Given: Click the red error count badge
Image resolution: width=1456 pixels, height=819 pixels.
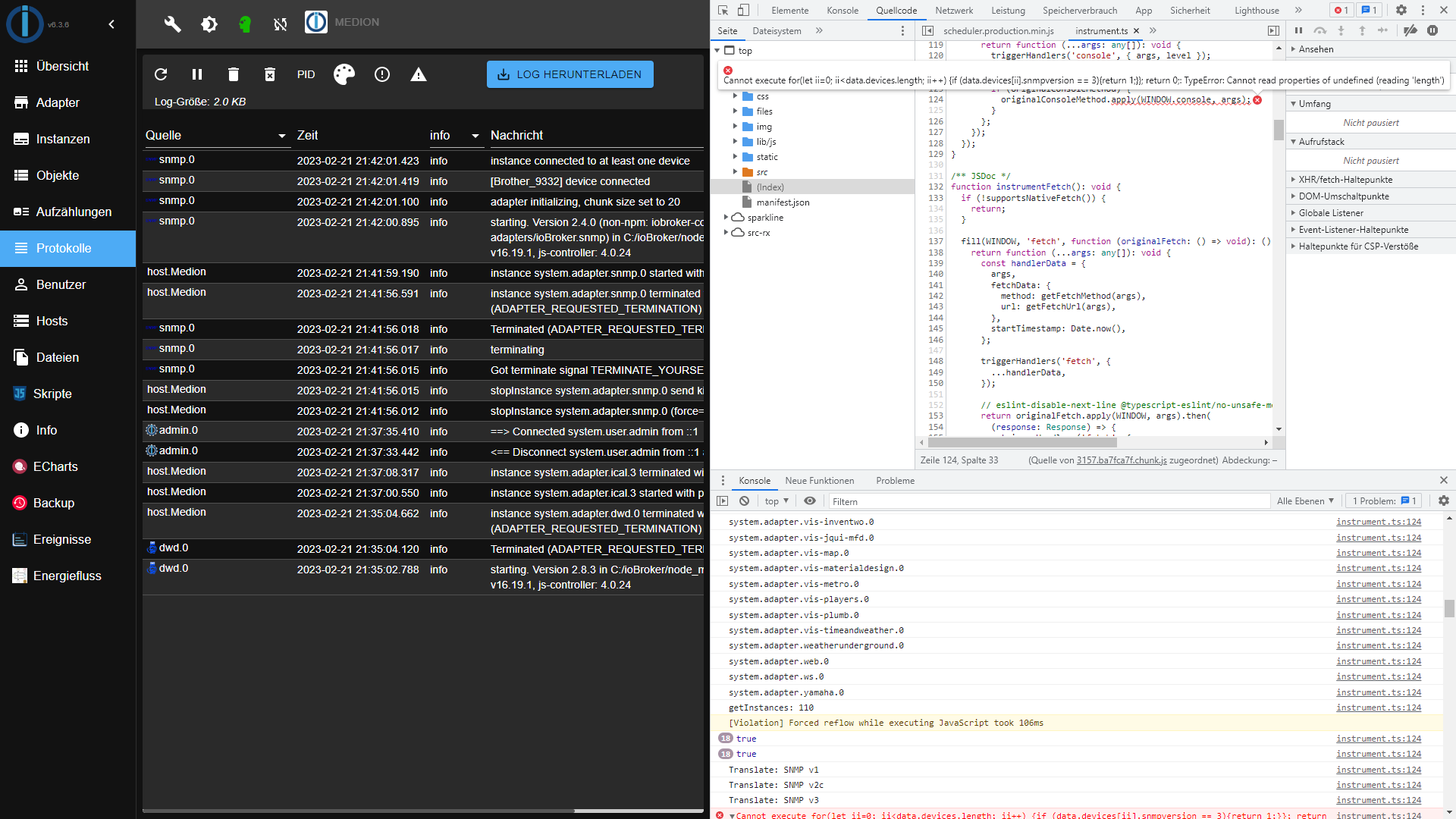Looking at the screenshot, I should 1341,10.
